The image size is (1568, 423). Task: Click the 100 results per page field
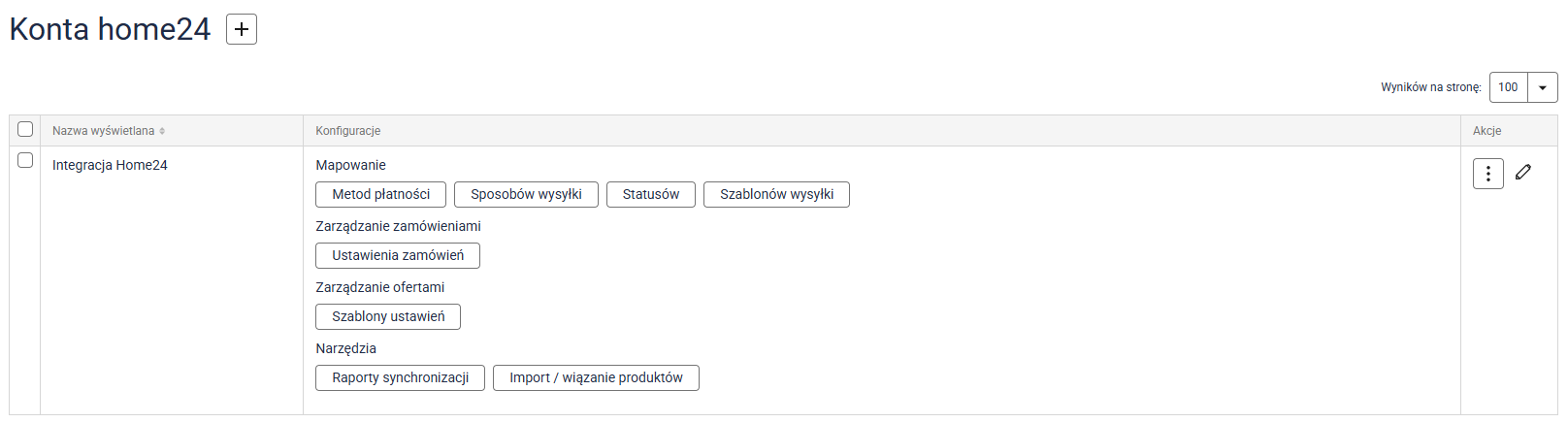1509,87
